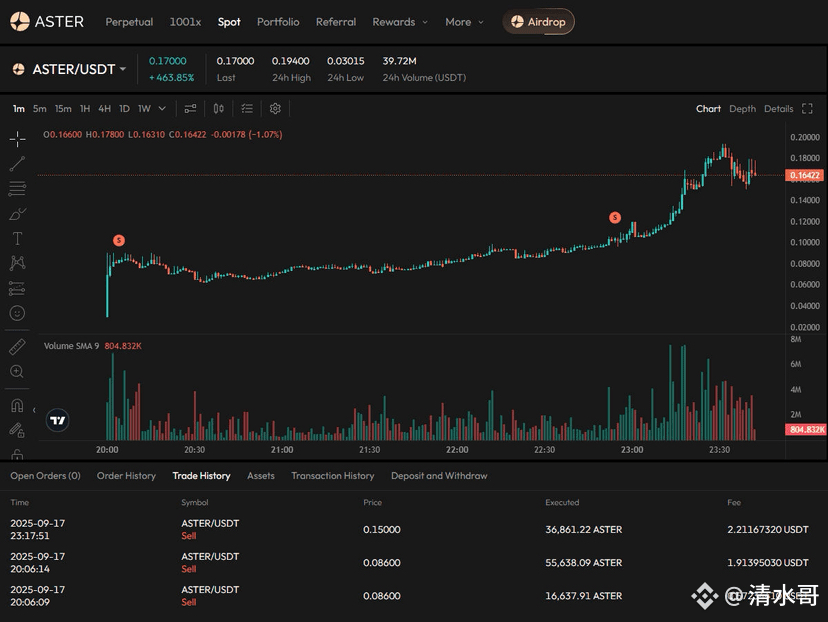This screenshot has width=828, height=622.
Task: Pick the brush drawing tool
Action: point(17,213)
